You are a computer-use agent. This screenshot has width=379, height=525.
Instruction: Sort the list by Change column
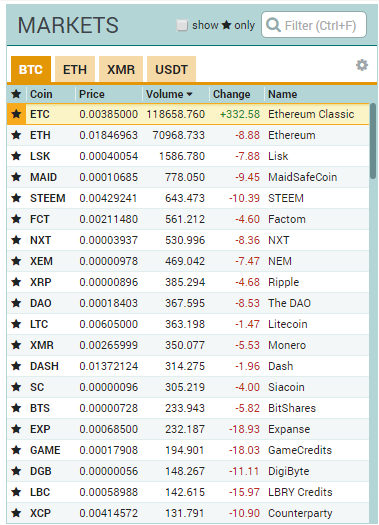point(232,94)
